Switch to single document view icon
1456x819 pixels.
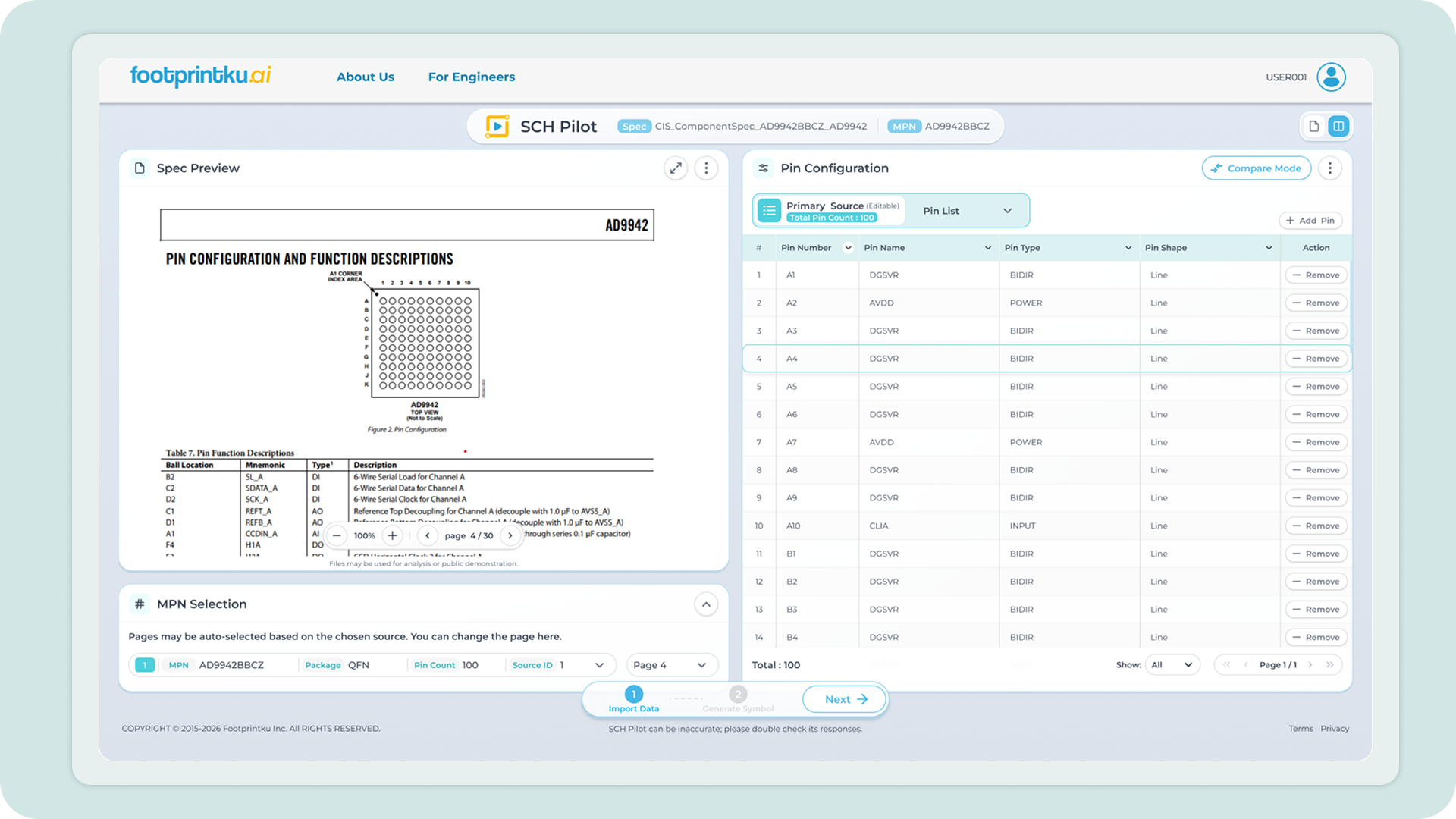1314,126
